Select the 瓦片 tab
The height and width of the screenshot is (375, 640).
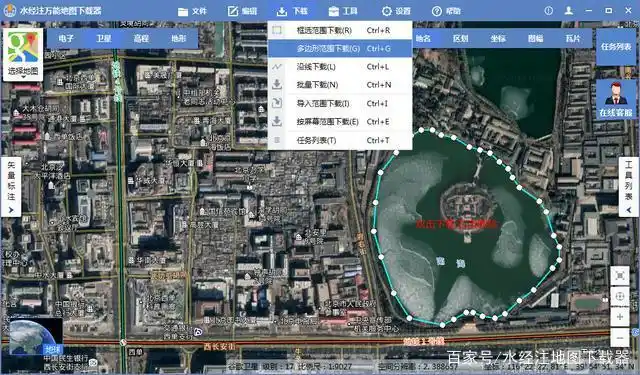[x=573, y=38]
